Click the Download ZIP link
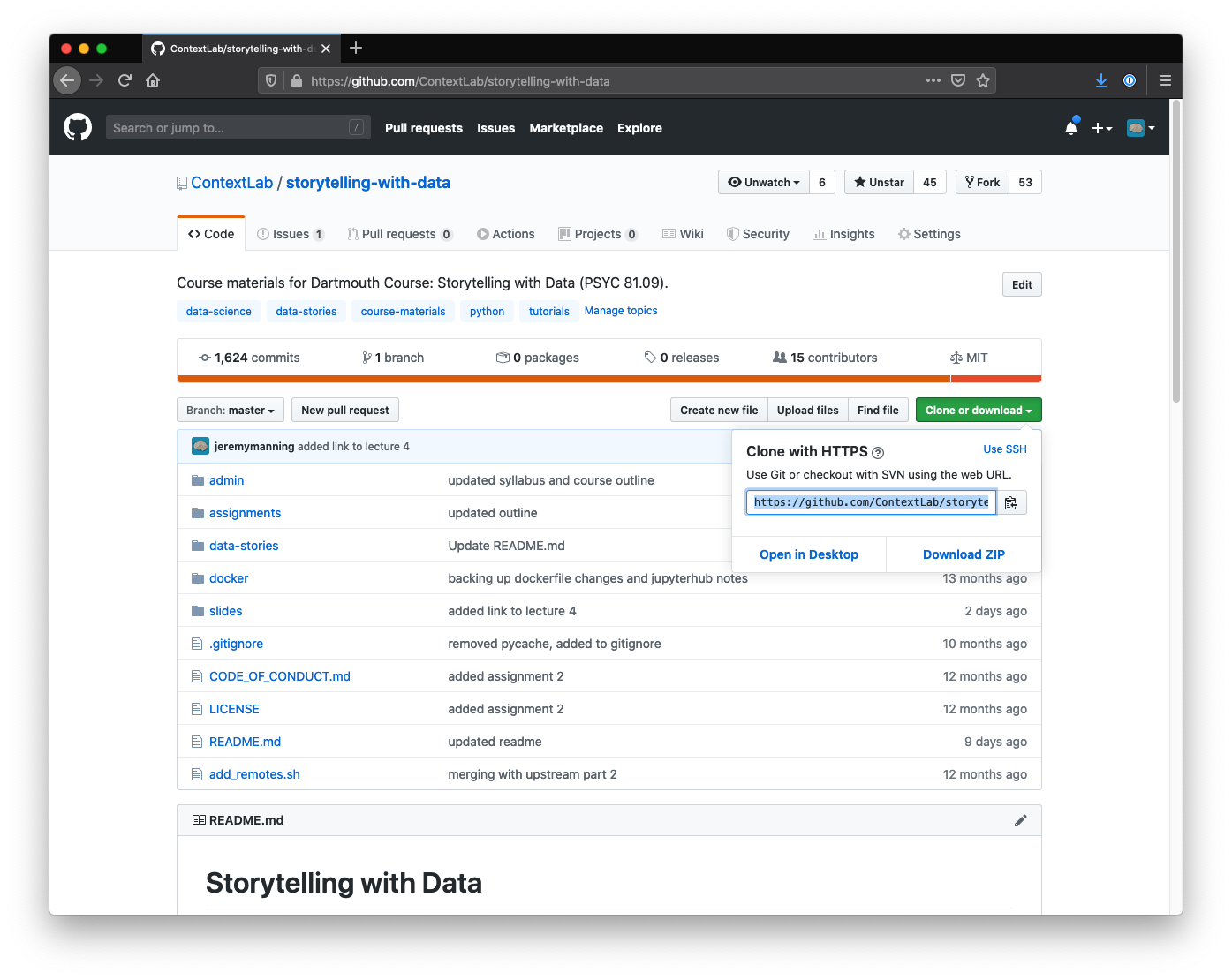This screenshot has width=1232, height=980. click(x=963, y=554)
